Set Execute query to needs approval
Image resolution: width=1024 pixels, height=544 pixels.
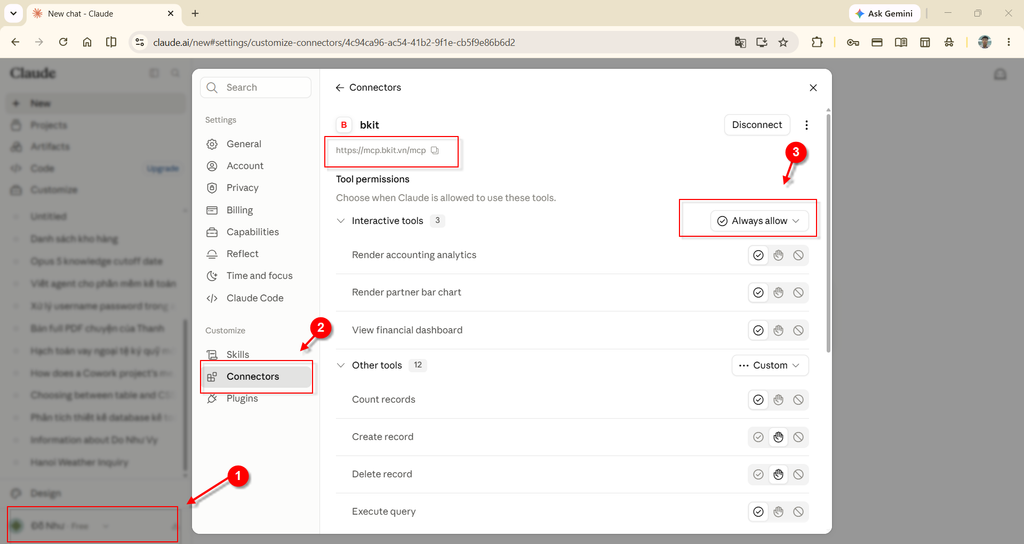click(x=778, y=512)
